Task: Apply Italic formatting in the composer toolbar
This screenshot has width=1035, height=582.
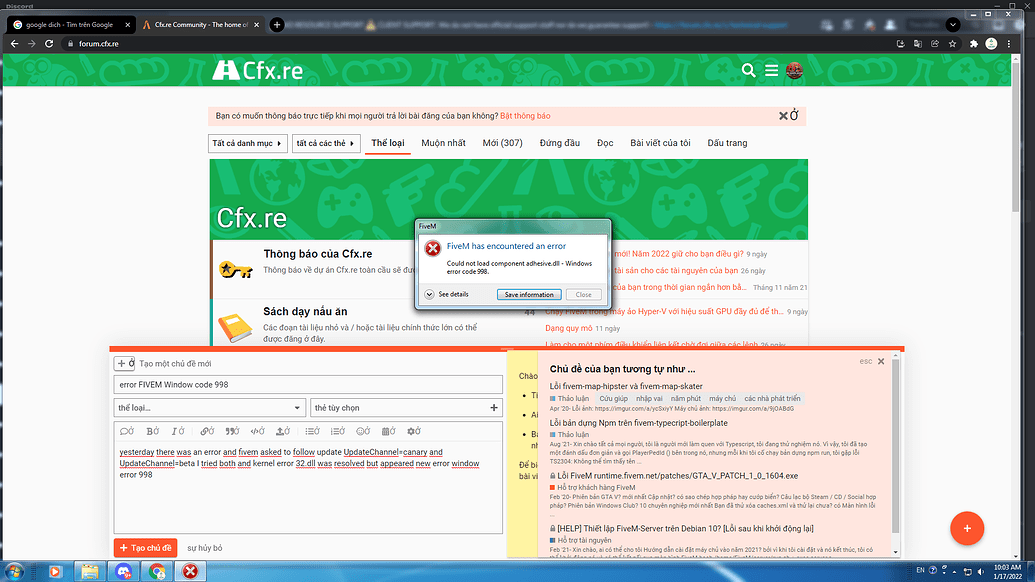Action: click(x=176, y=431)
